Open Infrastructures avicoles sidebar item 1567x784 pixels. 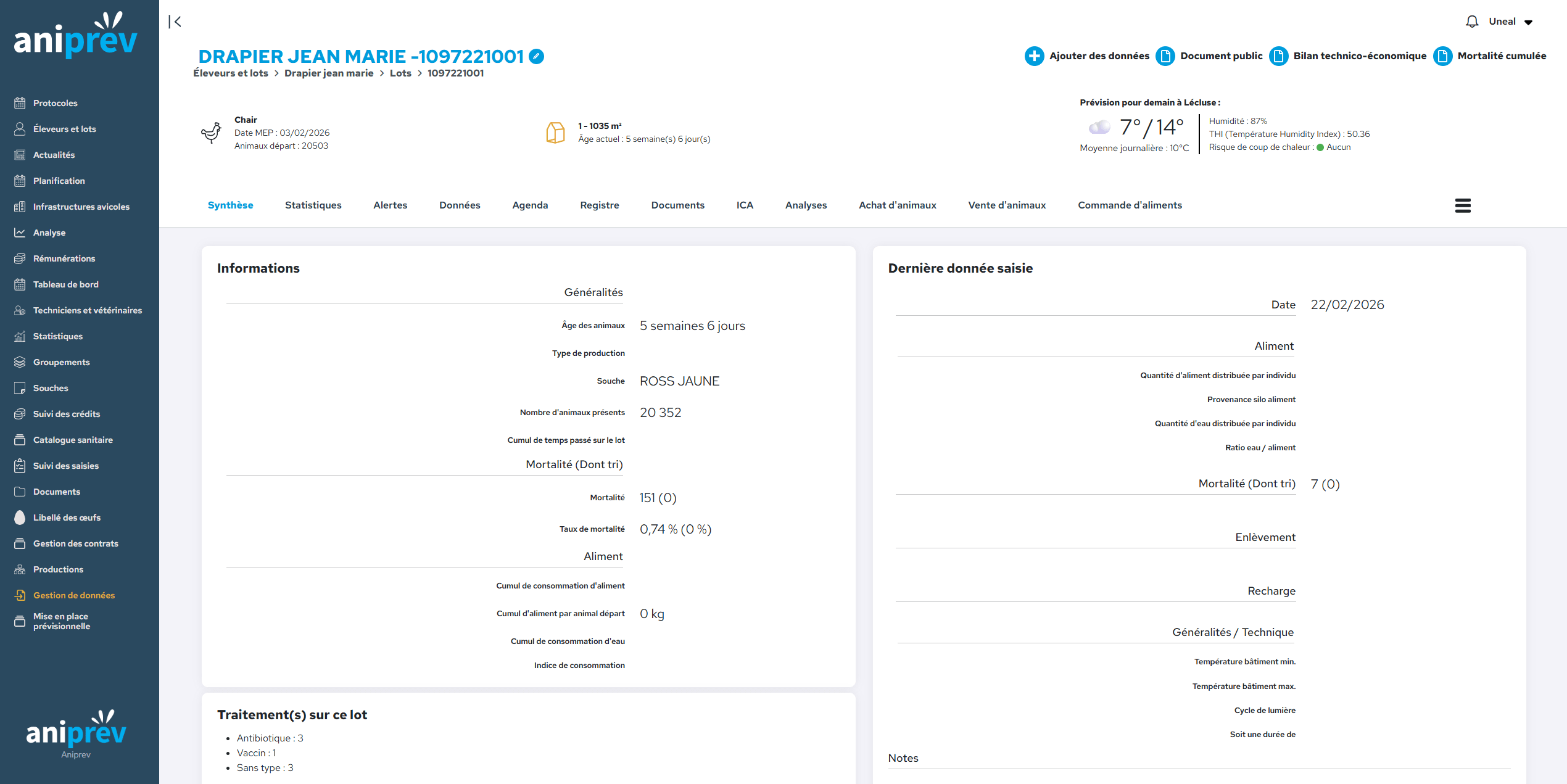pyautogui.click(x=81, y=207)
